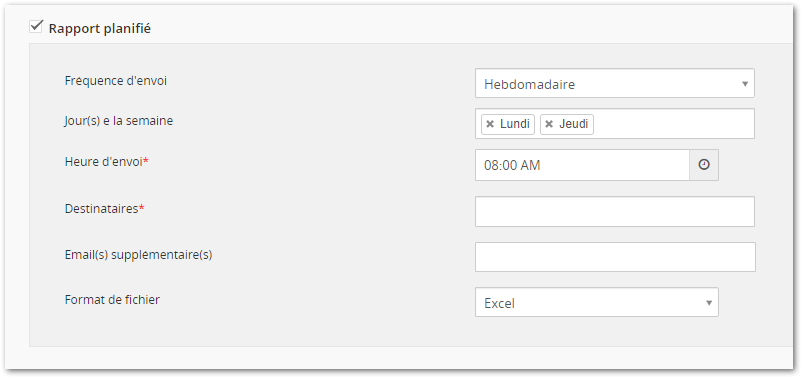Image resolution: width=802 pixels, height=378 pixels.
Task: Click into the Destinataires field
Action: coord(614,211)
